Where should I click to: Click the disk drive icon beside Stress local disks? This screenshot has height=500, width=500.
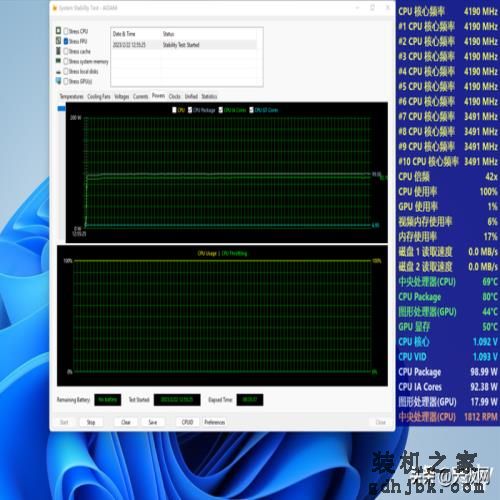click(x=58, y=72)
